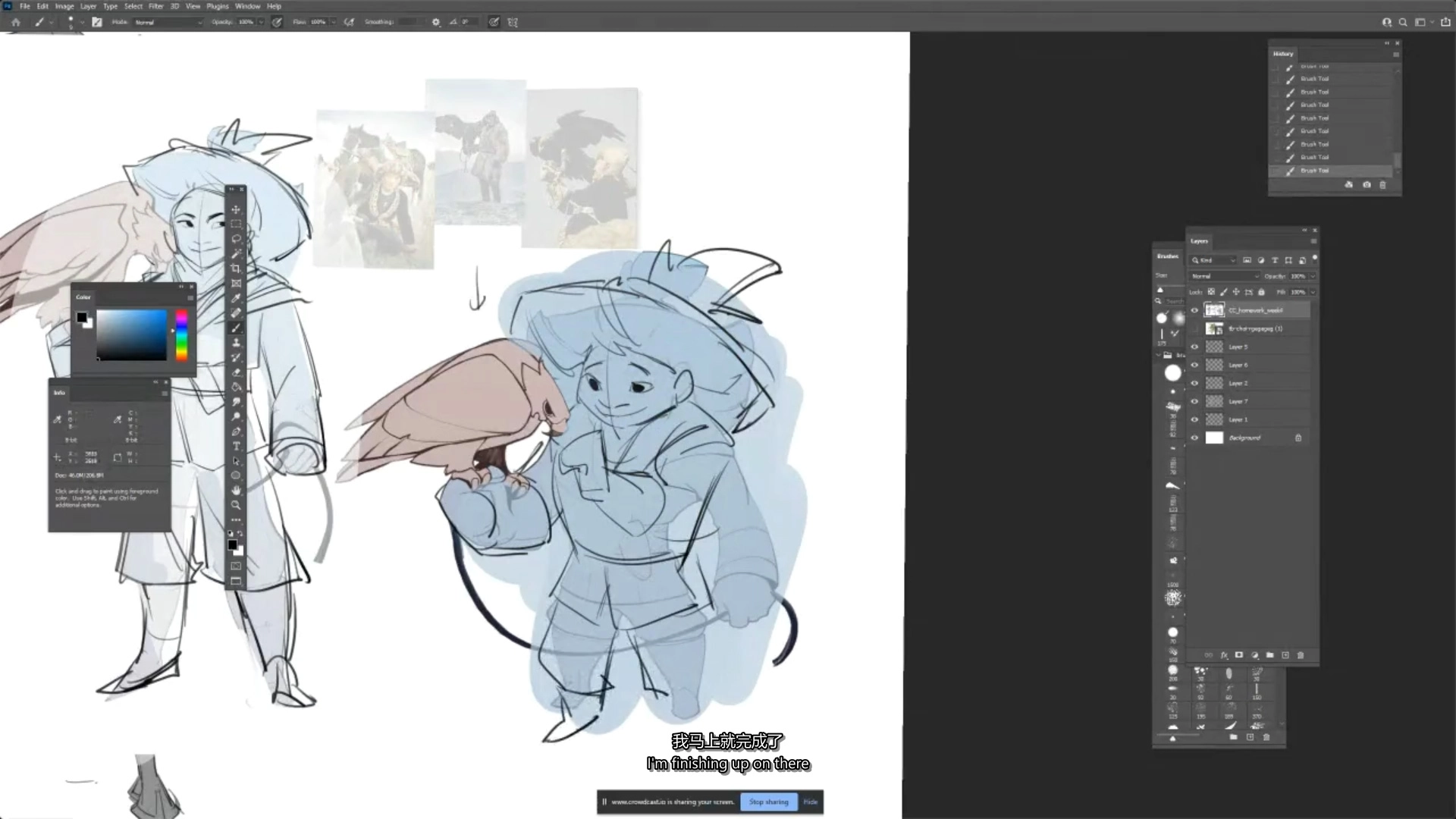
Task: Open the layer blend mode Normal dropdown
Action: 1224,276
